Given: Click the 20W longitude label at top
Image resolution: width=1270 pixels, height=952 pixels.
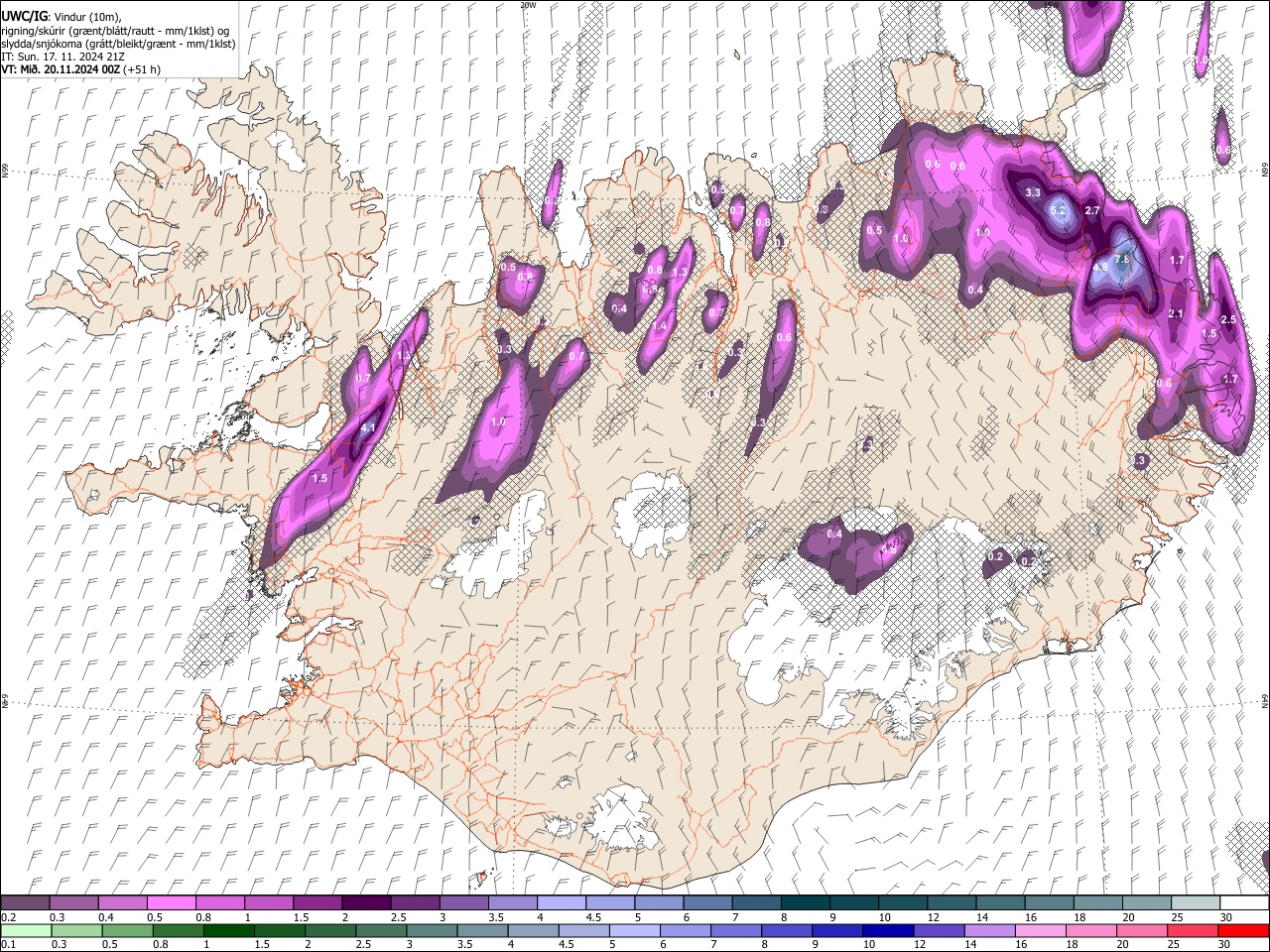Looking at the screenshot, I should point(527,5).
